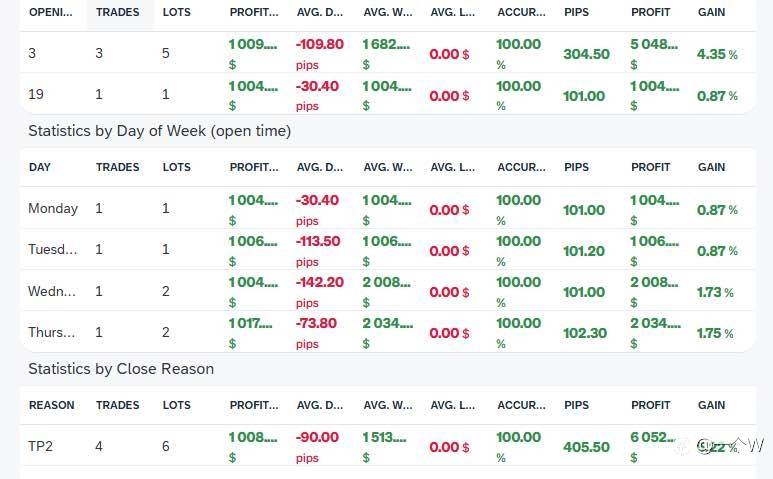Click the 1.75 % gain value
773x479 pixels.
(x=716, y=333)
